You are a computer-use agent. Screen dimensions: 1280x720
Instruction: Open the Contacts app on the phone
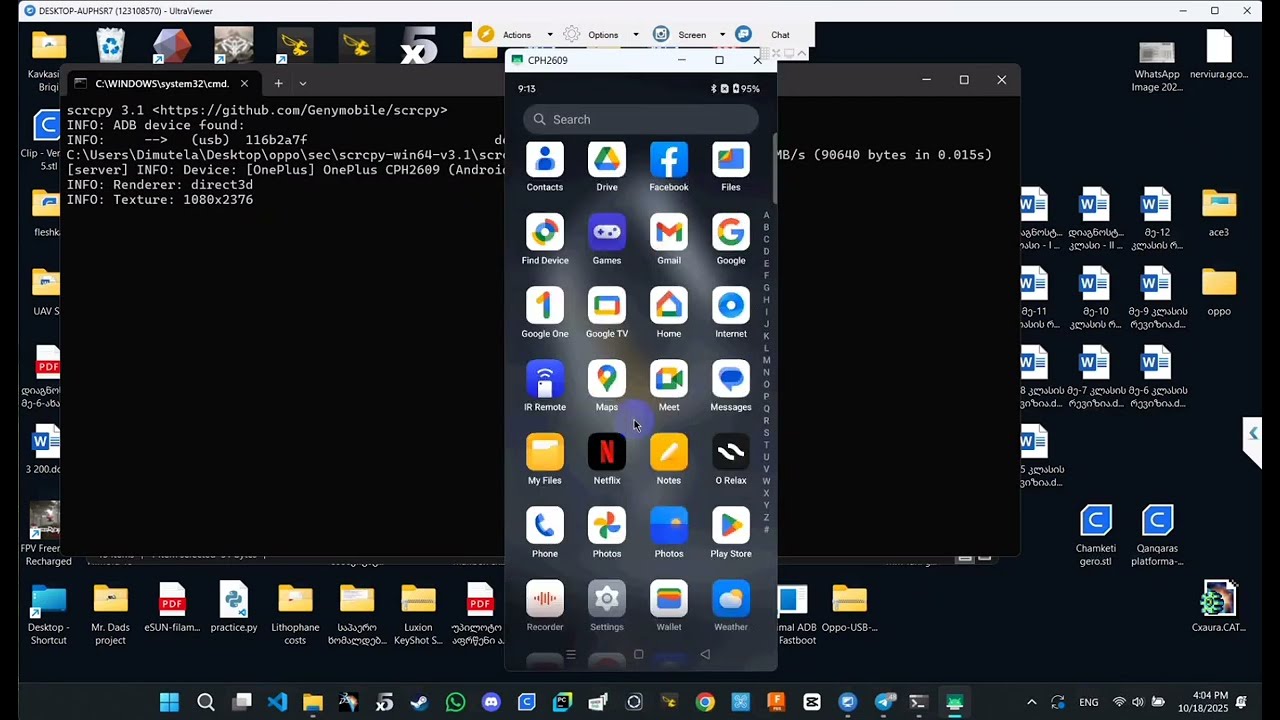545,166
